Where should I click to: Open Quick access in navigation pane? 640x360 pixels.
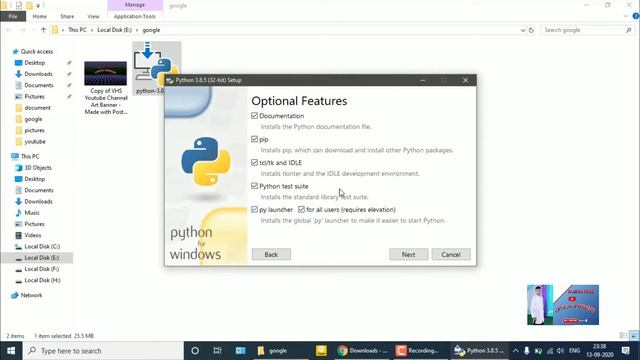(x=36, y=51)
